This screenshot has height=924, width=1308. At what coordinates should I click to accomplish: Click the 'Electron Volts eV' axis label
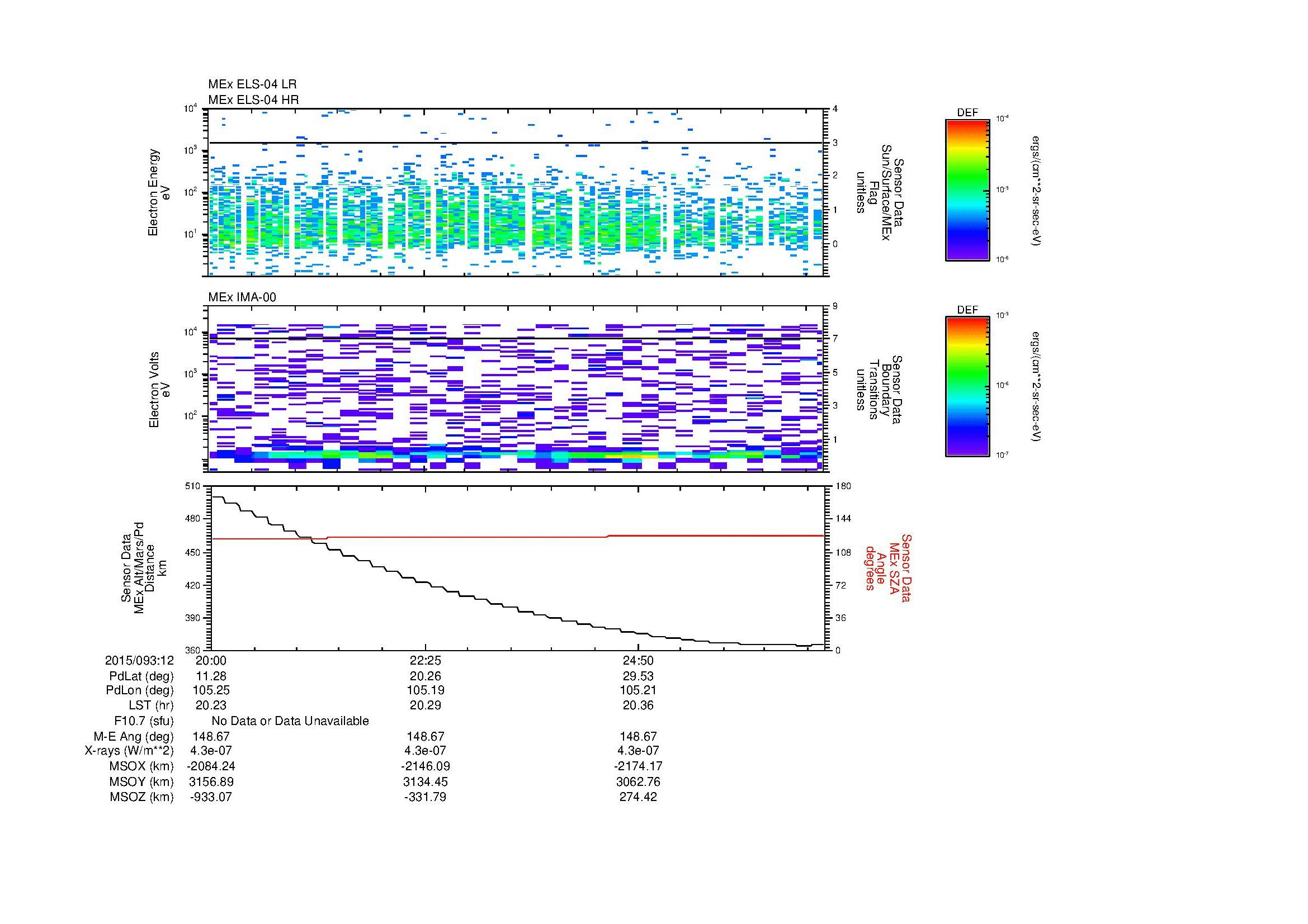pyautogui.click(x=159, y=390)
